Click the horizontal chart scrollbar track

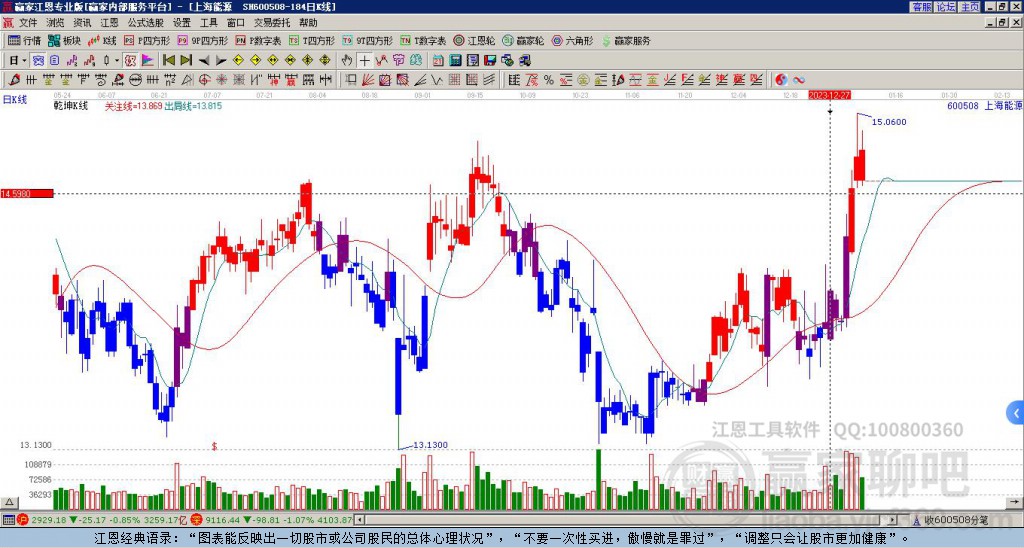point(627,520)
